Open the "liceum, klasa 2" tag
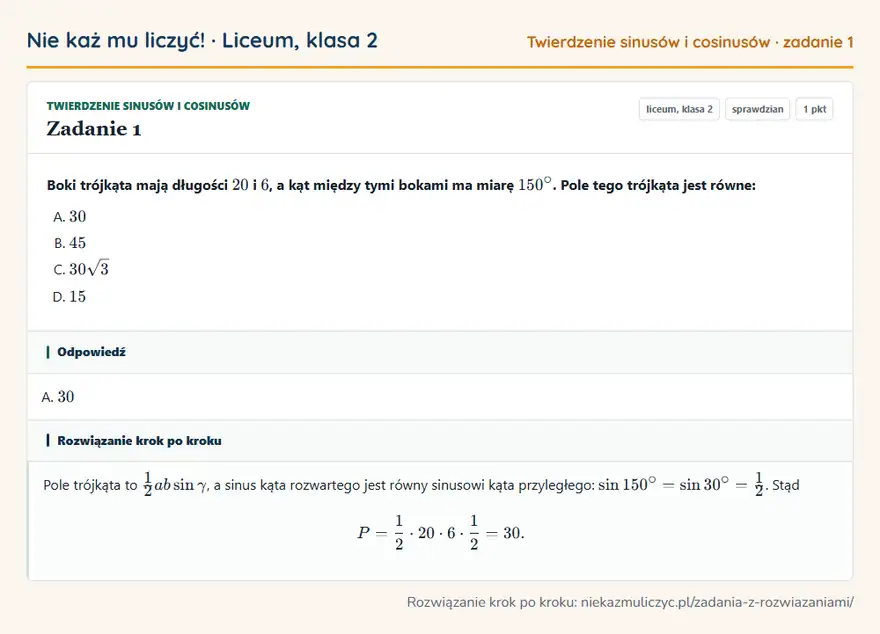This screenshot has height=634, width=880. click(679, 109)
